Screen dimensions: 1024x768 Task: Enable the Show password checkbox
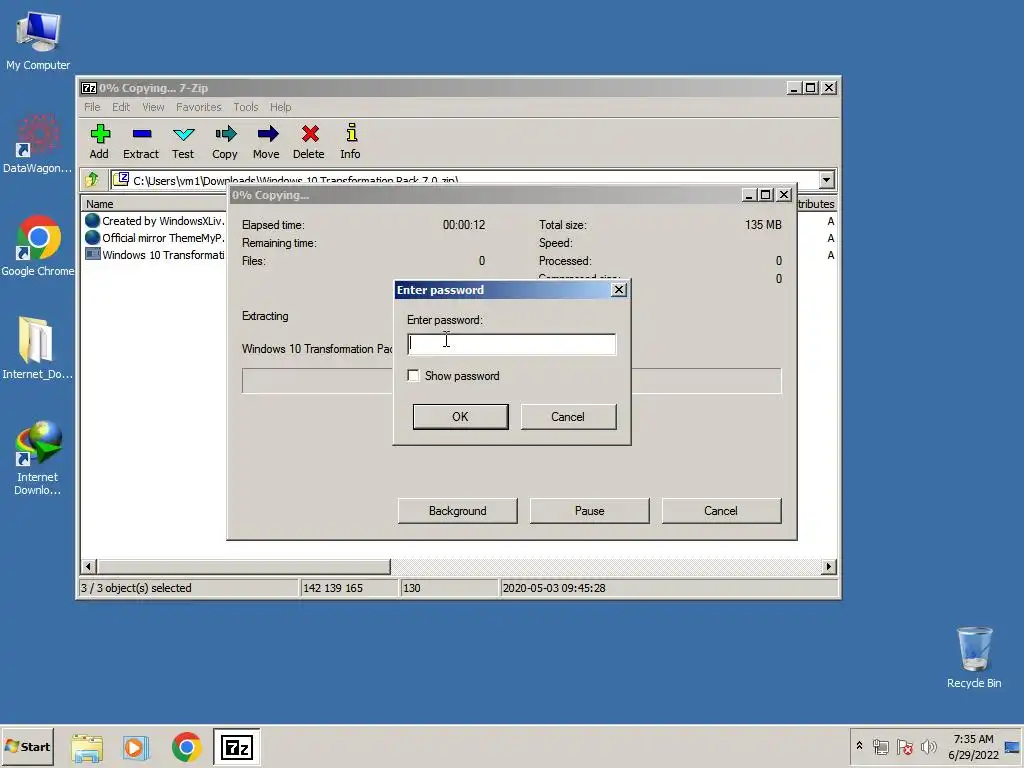click(413, 376)
